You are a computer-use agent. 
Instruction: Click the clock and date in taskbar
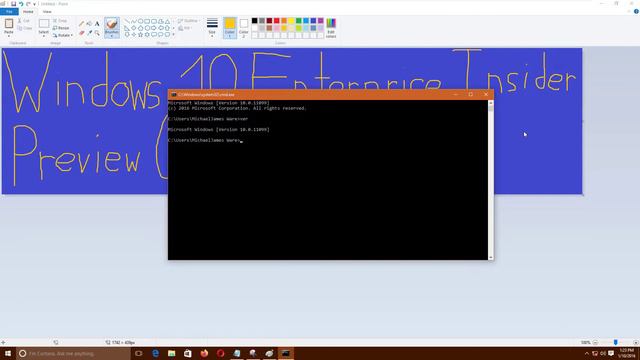click(627, 353)
